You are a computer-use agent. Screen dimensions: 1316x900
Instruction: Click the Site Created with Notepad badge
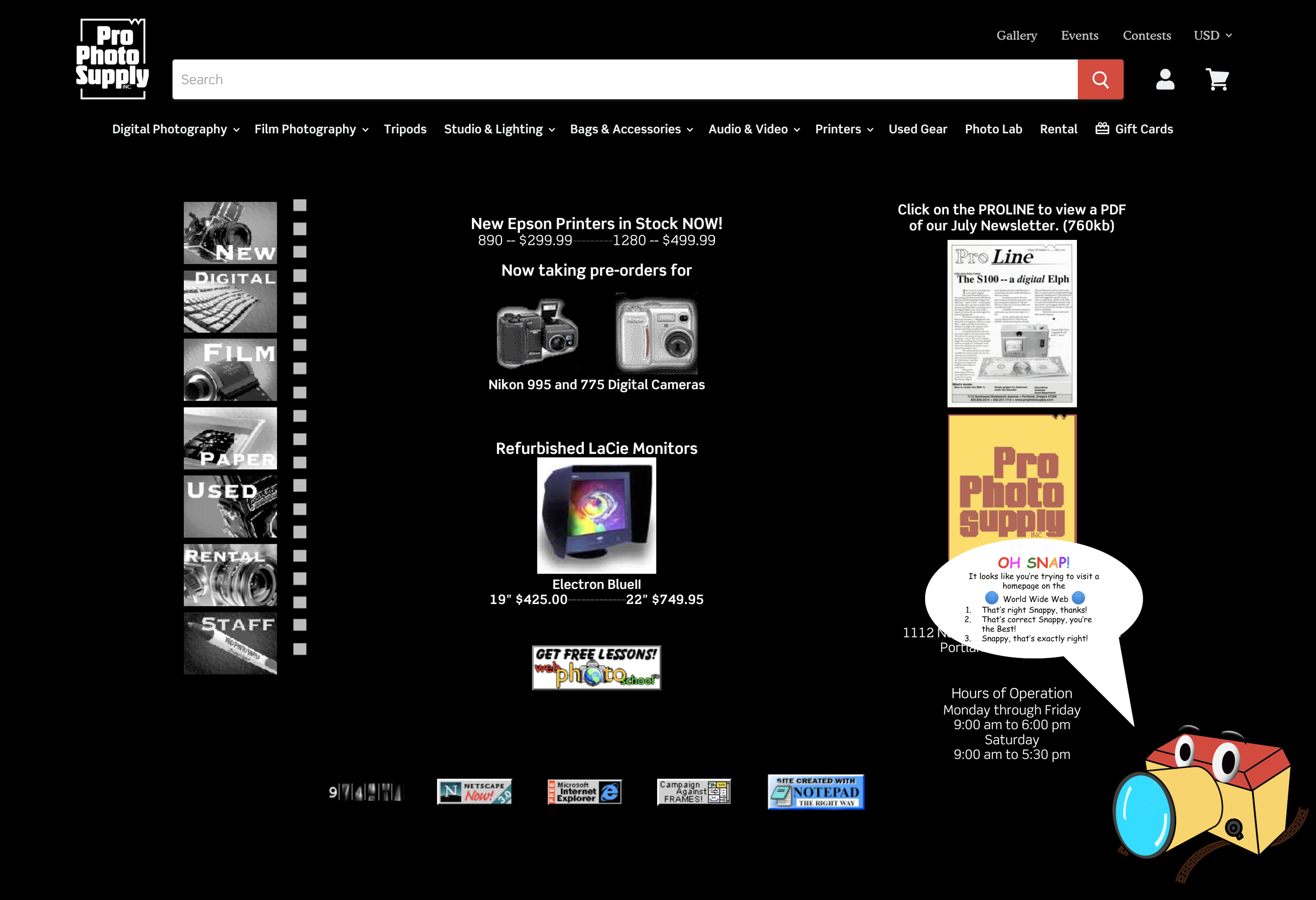click(x=816, y=792)
